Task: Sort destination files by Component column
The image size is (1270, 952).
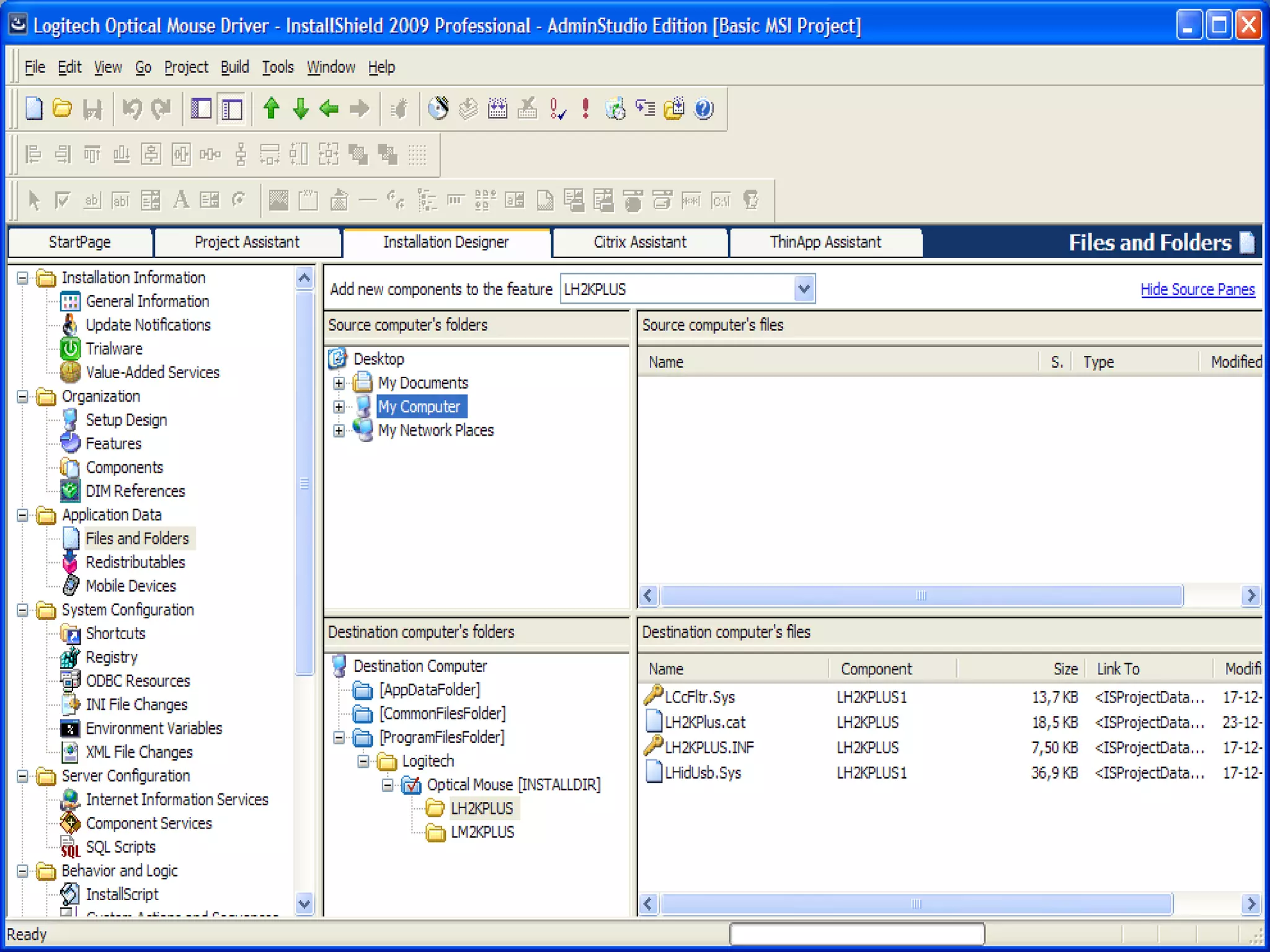Action: pyautogui.click(x=893, y=669)
